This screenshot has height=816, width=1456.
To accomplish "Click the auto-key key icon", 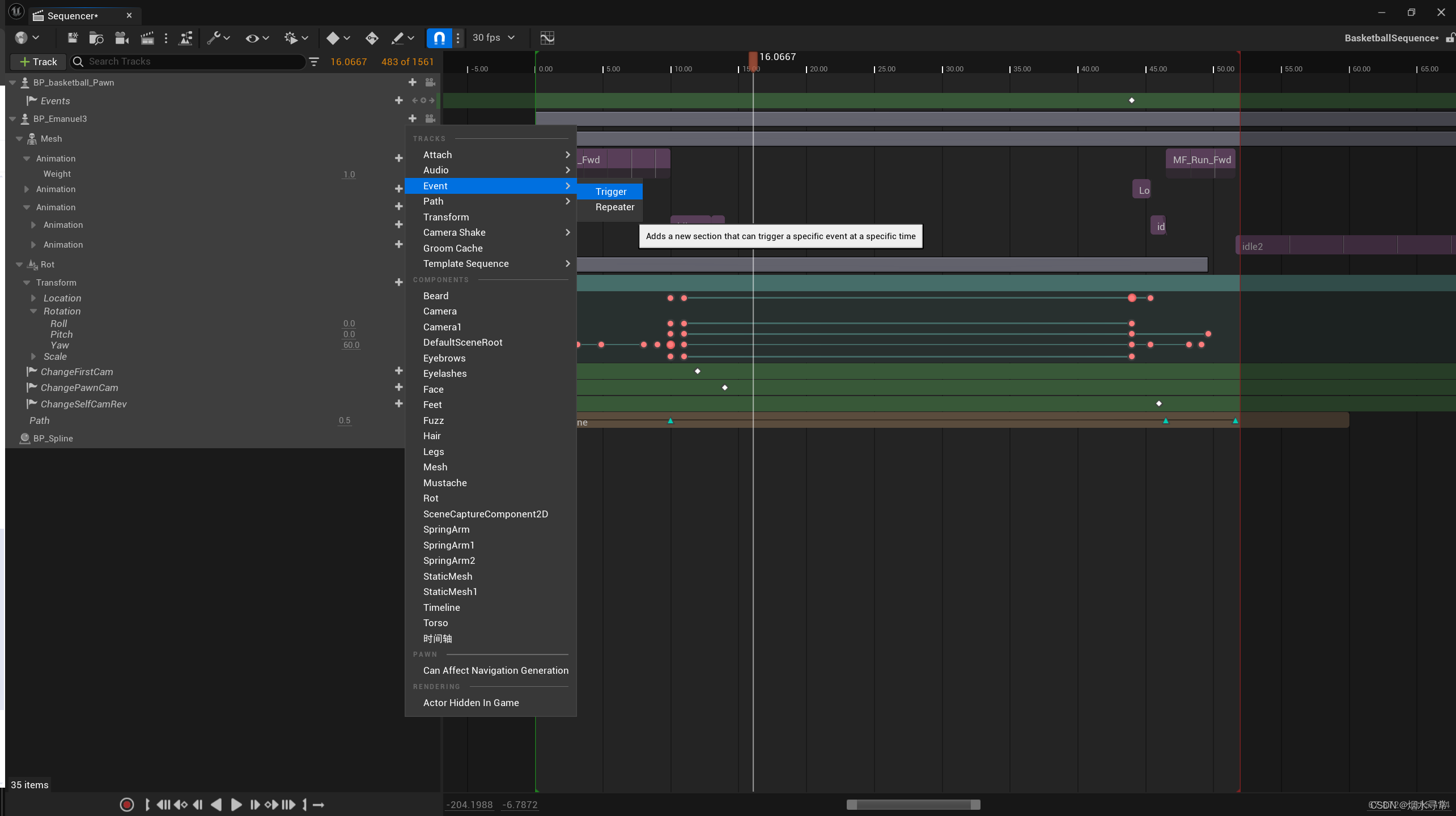I will pos(372,38).
